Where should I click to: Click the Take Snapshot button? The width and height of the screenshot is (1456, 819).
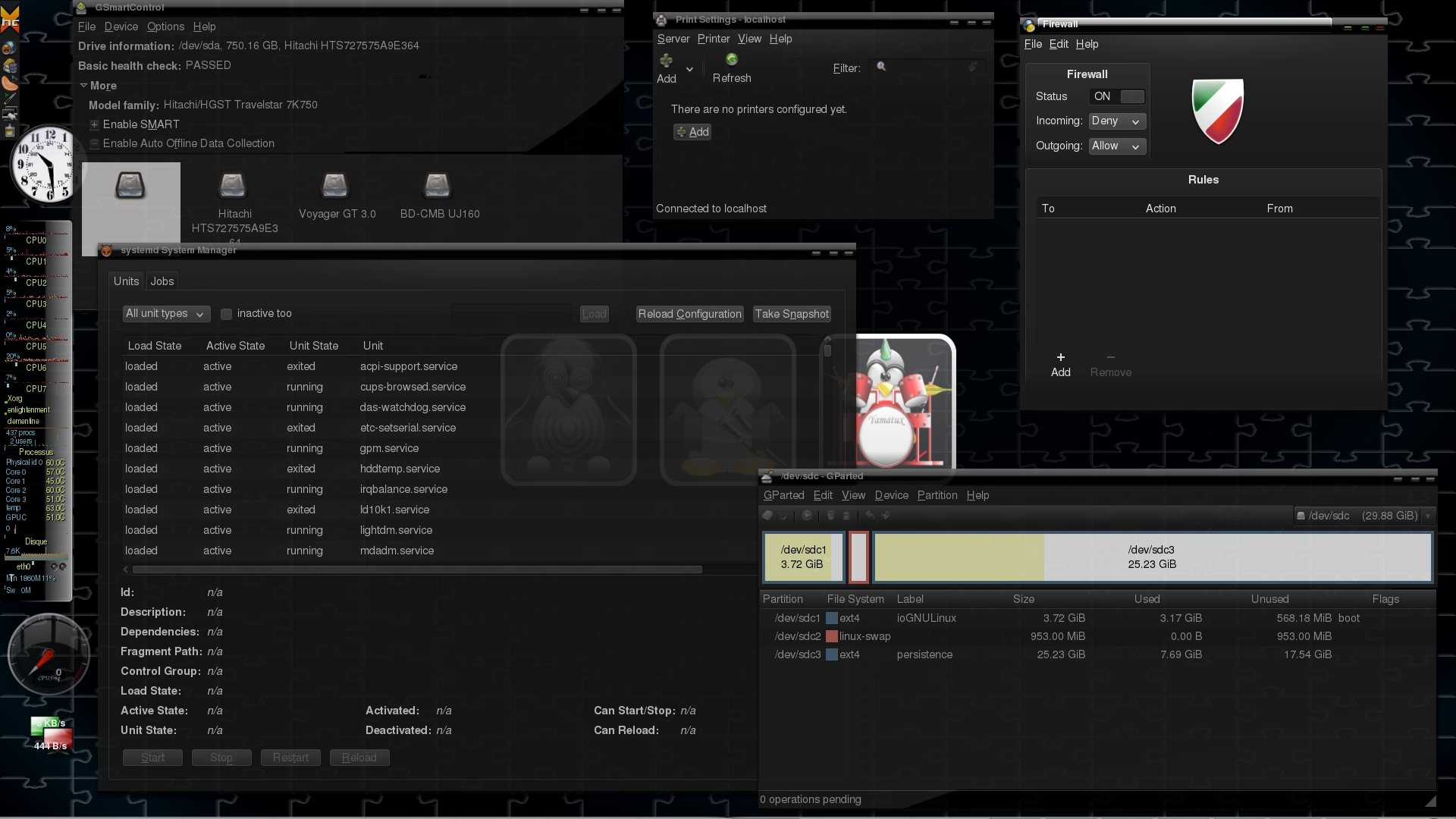point(792,314)
